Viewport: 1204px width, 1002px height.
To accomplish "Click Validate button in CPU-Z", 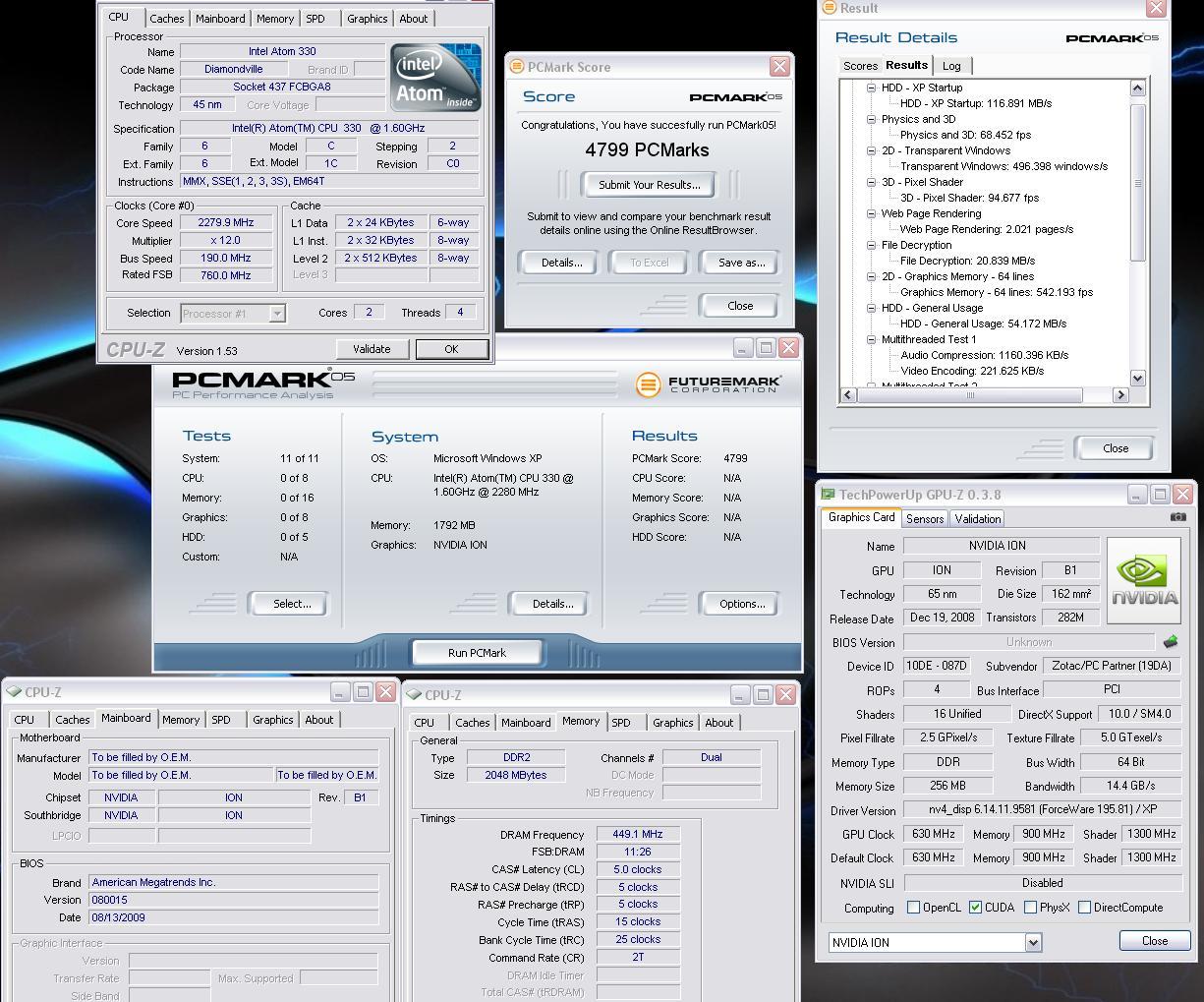I will point(372,349).
